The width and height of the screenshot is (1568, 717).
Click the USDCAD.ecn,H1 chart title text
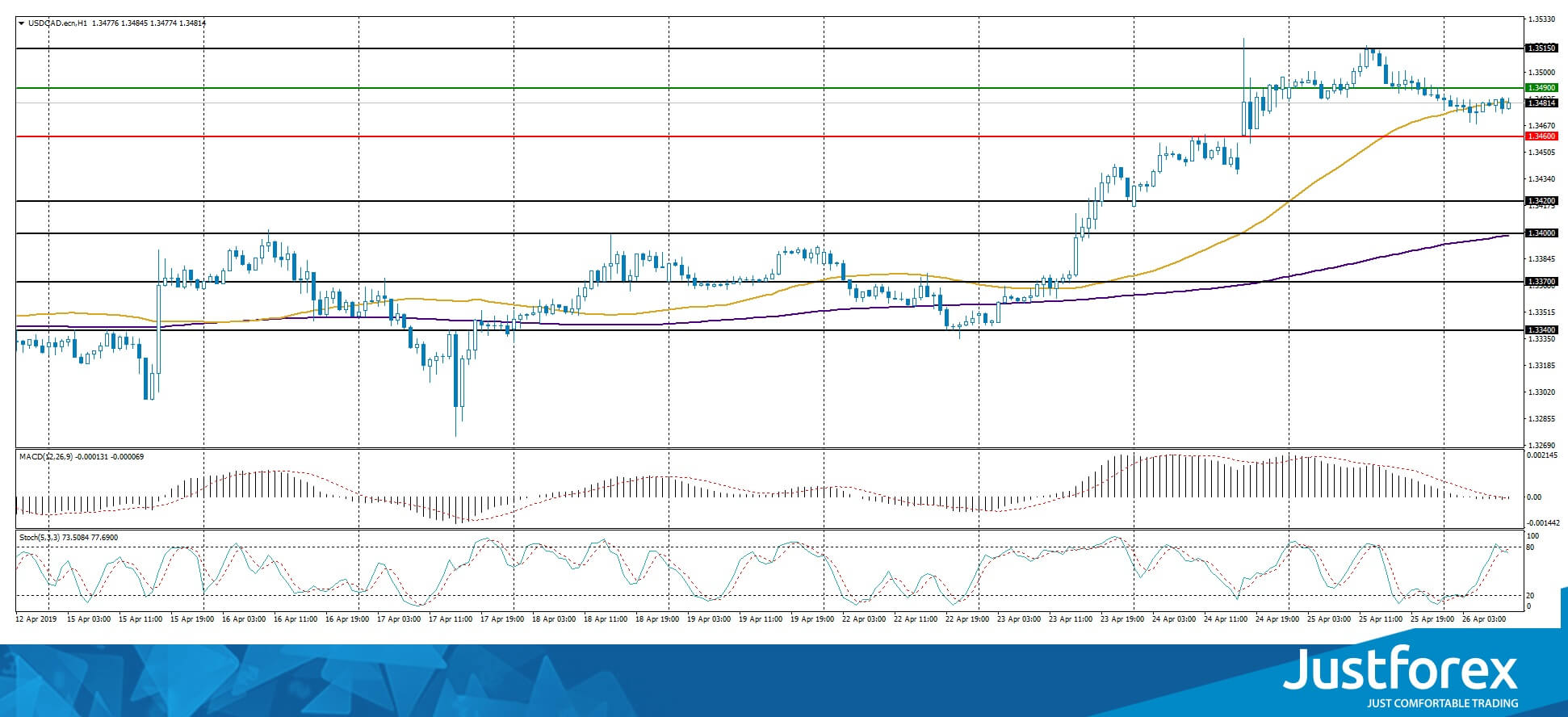point(57,23)
